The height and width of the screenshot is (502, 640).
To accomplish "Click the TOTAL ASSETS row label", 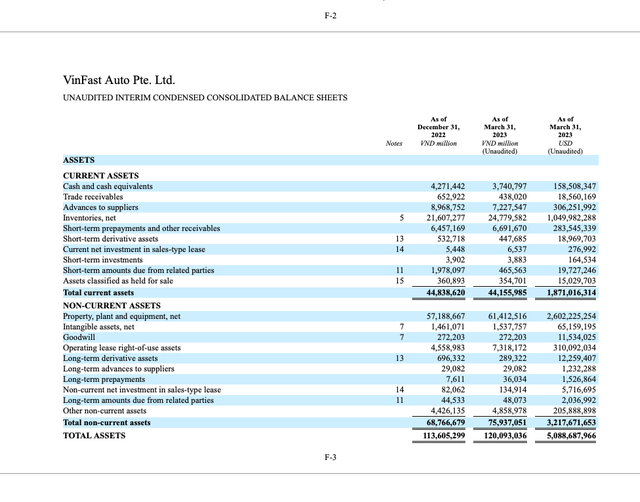I will click(x=95, y=435).
